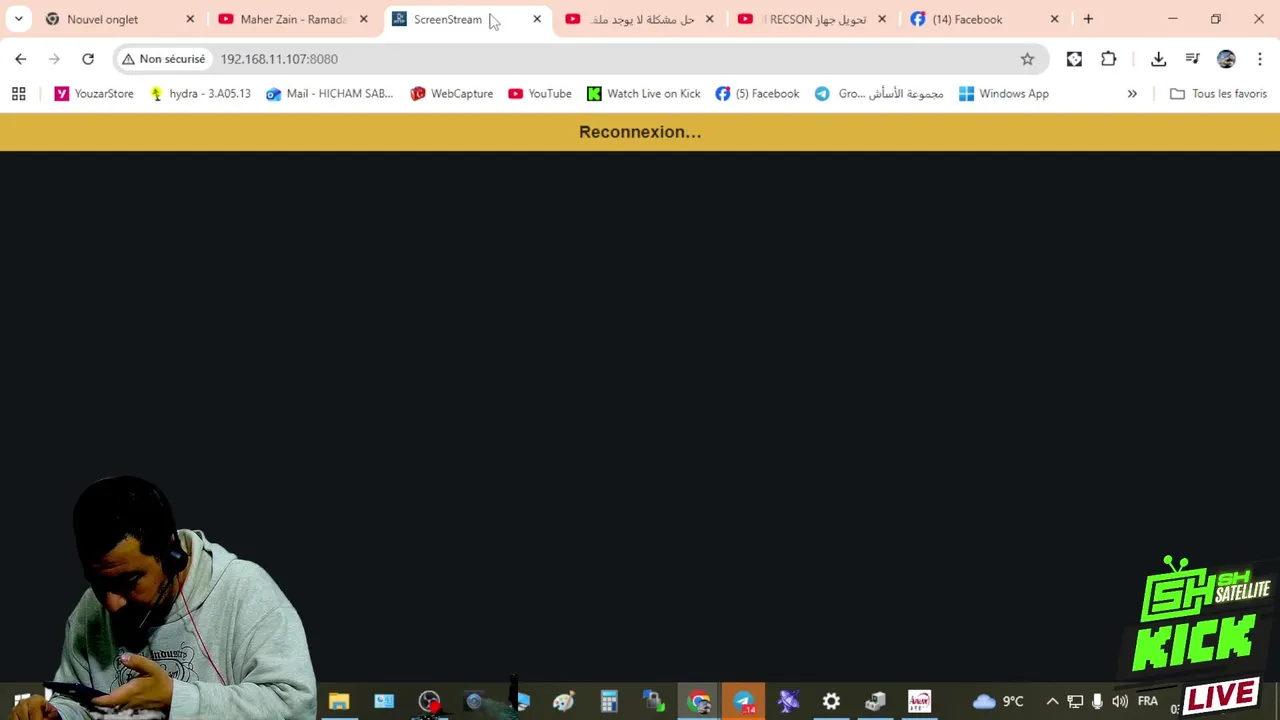
Task: Open the Paint palette taskbar icon
Action: 564,702
